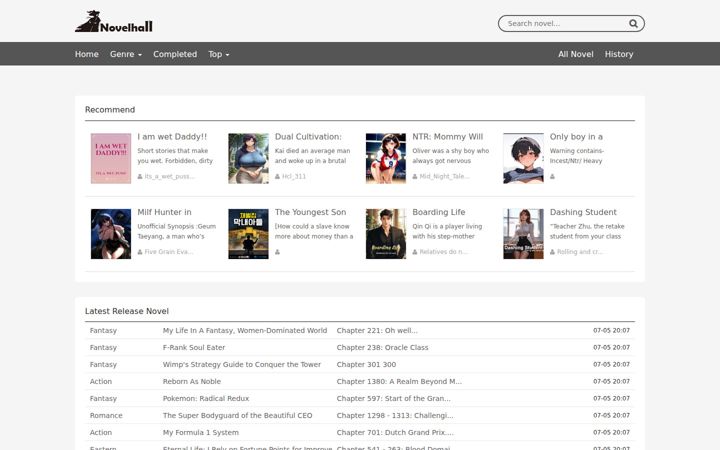Click author icon beside Five Grain Eva
720x450 pixels.
(x=140, y=252)
